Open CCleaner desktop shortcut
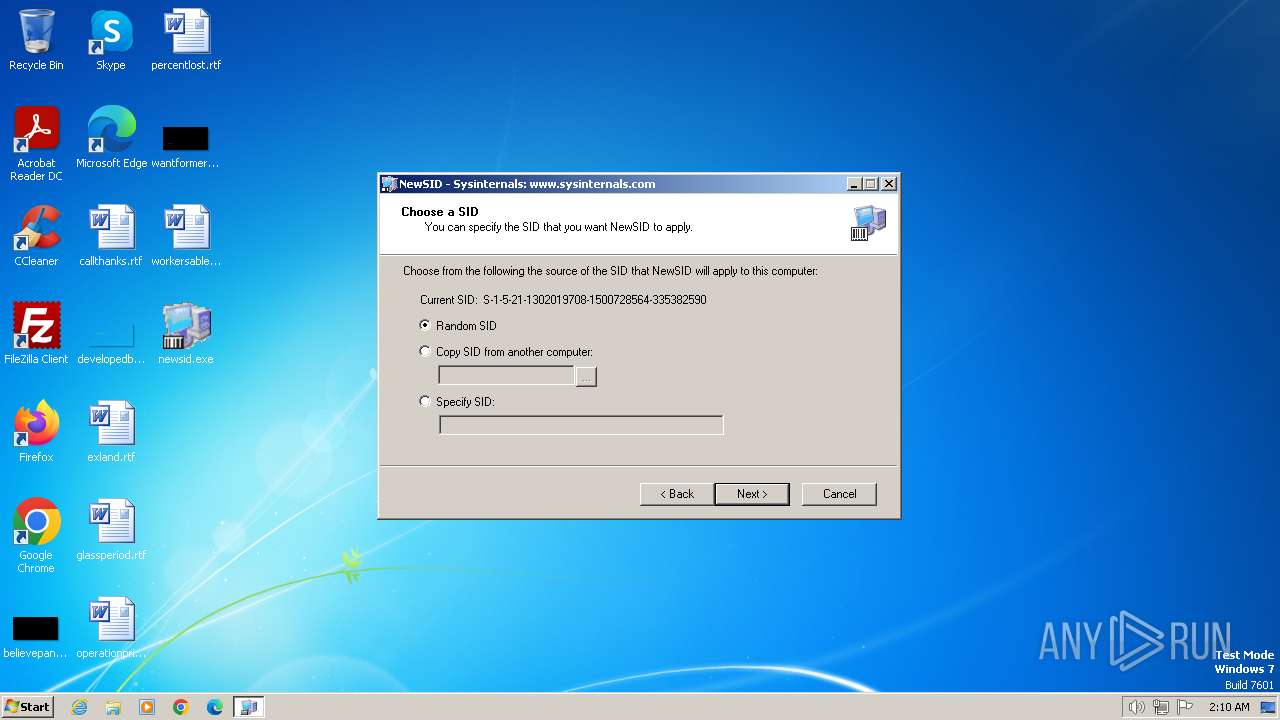 pos(36,236)
